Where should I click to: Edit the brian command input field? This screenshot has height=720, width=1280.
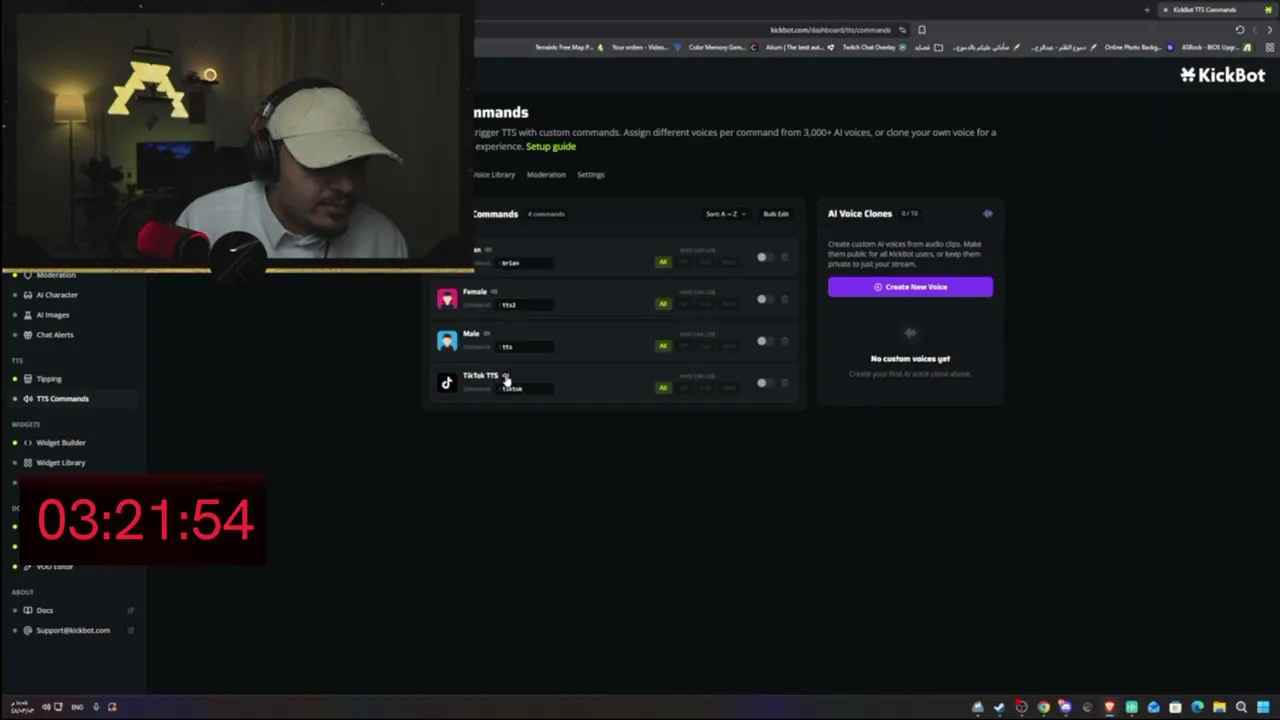[524, 263]
